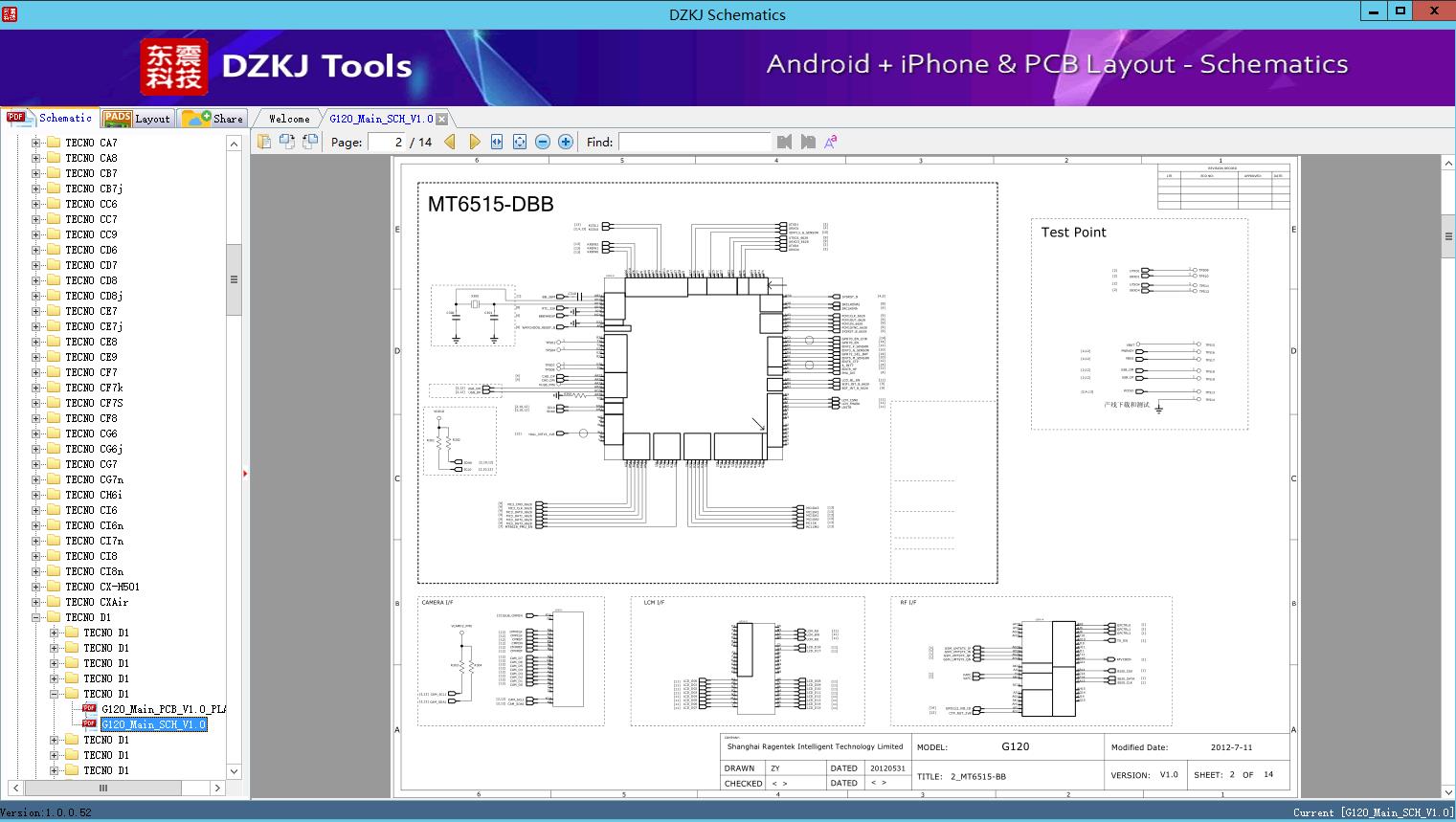Open the Layout tab
This screenshot has width=1456, height=822.
137,119
